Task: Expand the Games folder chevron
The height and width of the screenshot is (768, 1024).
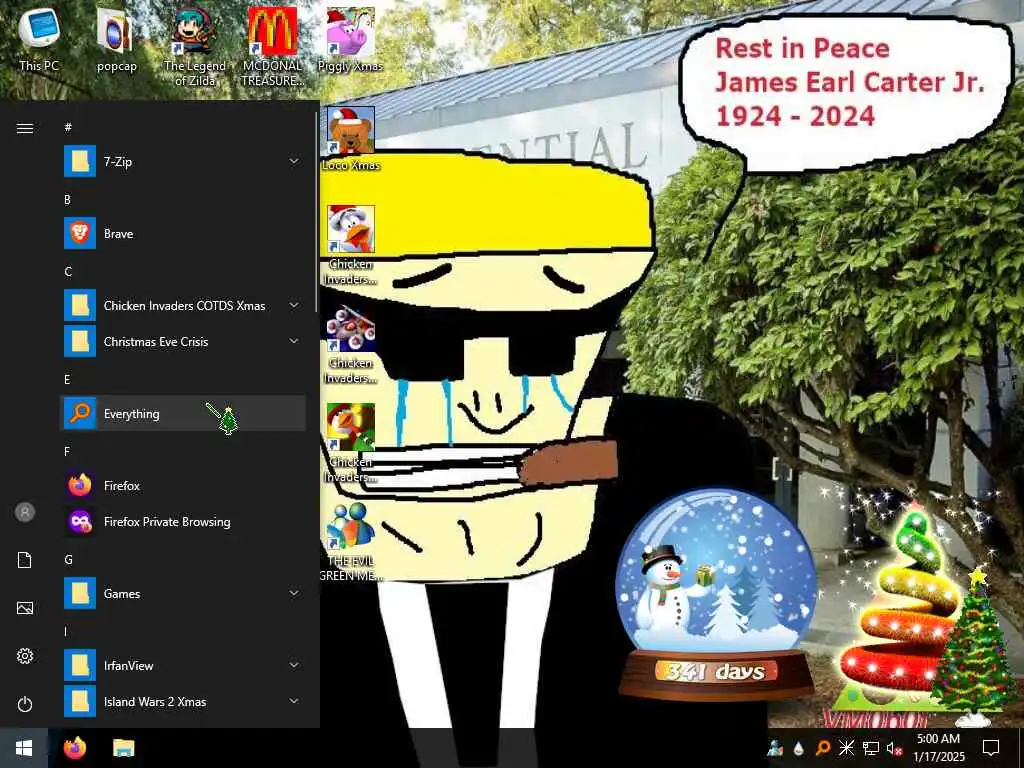Action: (x=294, y=593)
